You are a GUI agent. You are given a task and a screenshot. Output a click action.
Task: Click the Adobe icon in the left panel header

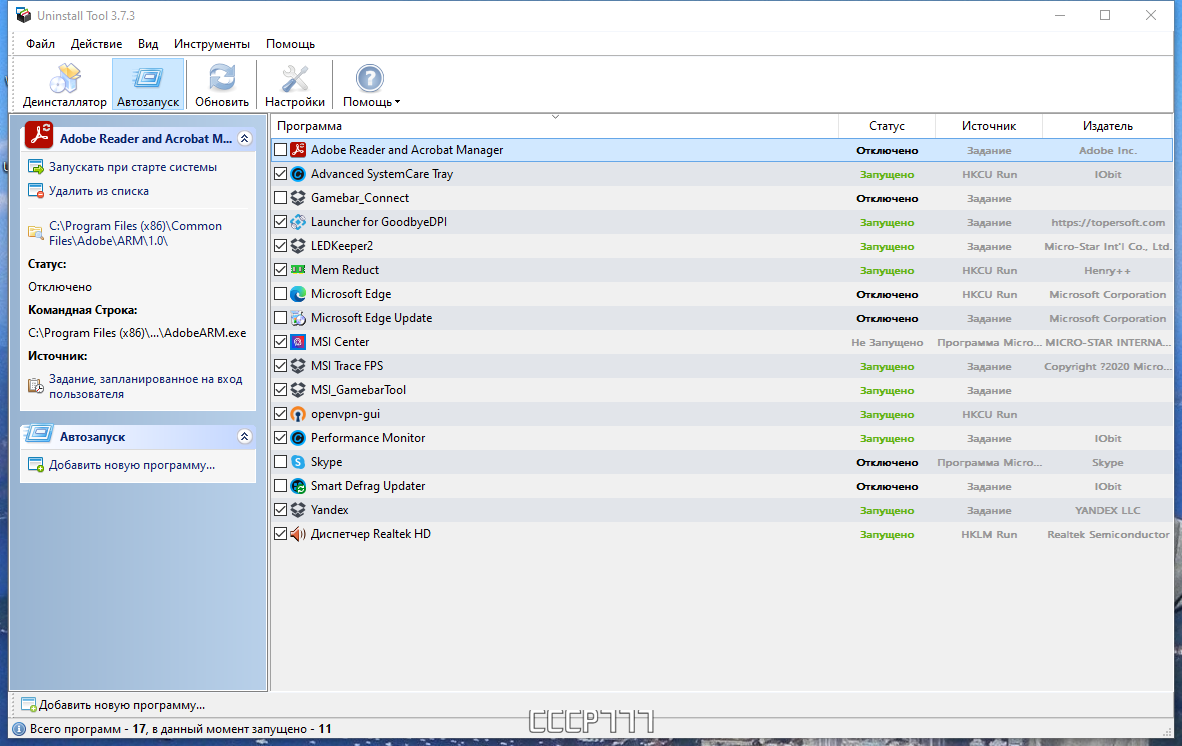(38, 136)
